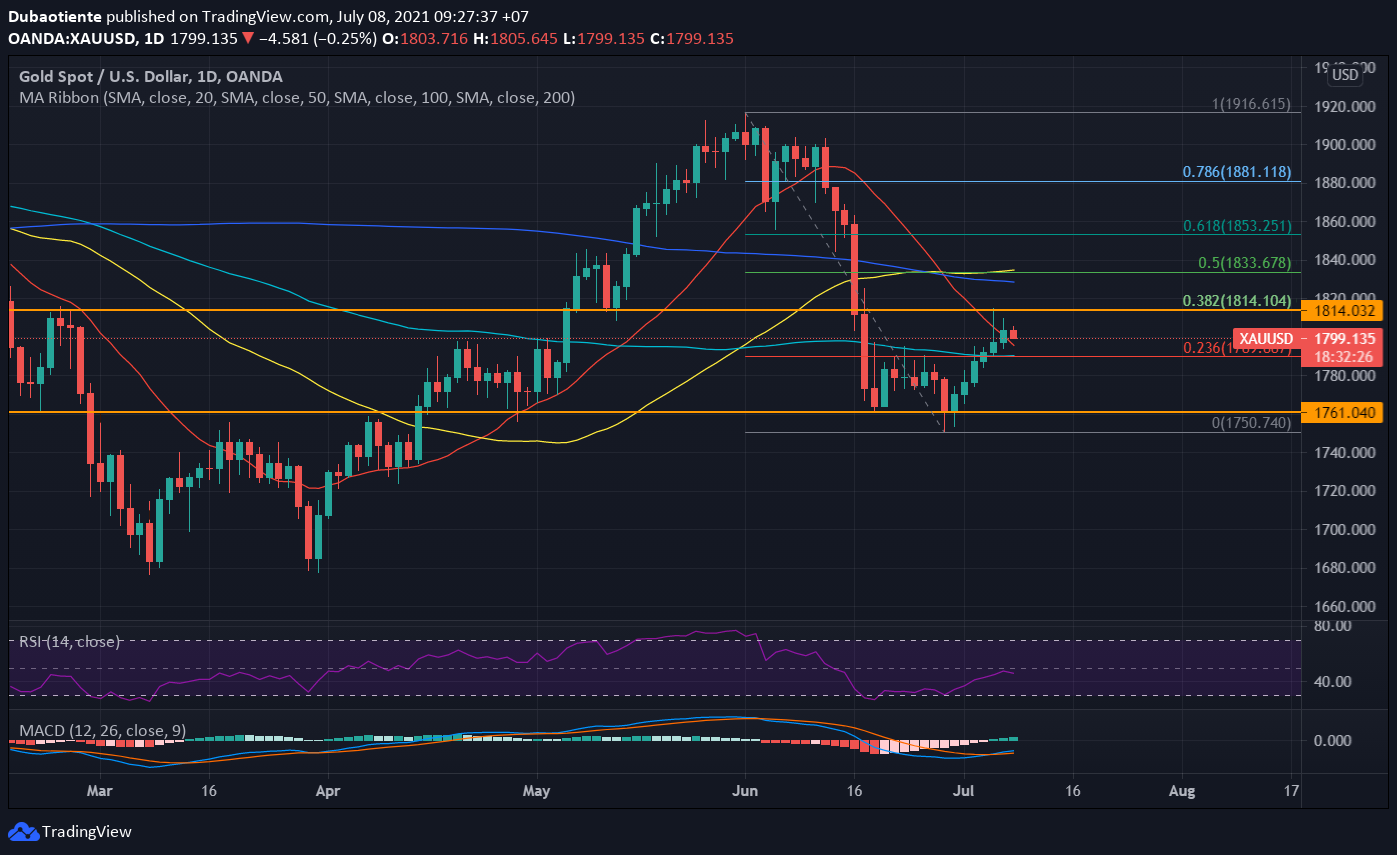Image resolution: width=1397 pixels, height=855 pixels.
Task: Click the Fibonacci 0.5(1833.678) label
Action: pos(1246,263)
